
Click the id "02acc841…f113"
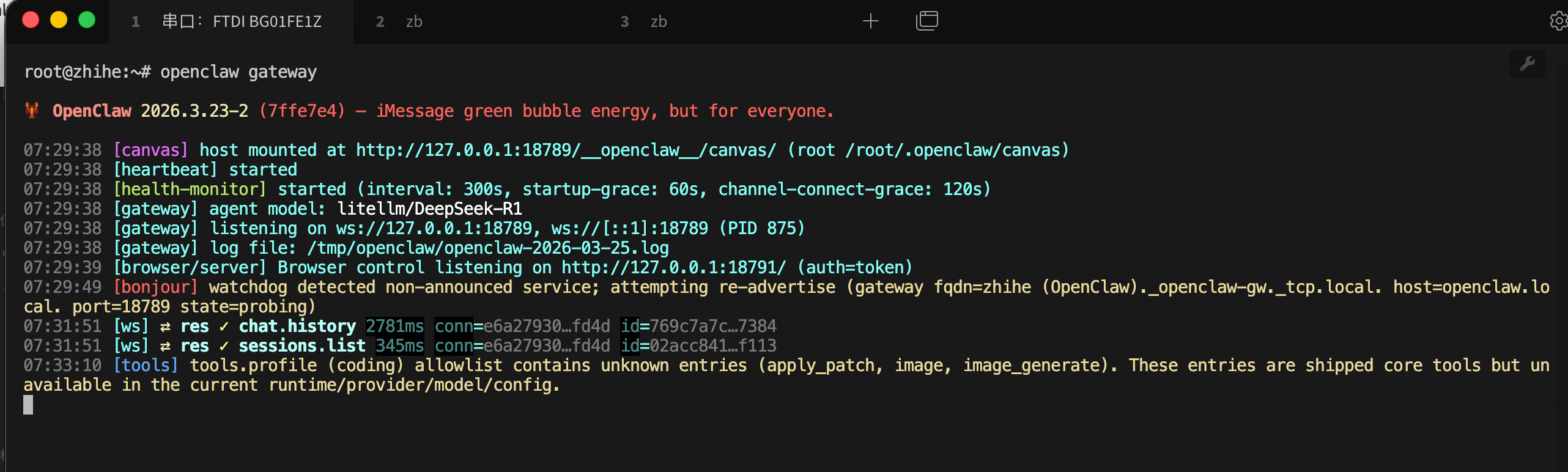coord(713,346)
